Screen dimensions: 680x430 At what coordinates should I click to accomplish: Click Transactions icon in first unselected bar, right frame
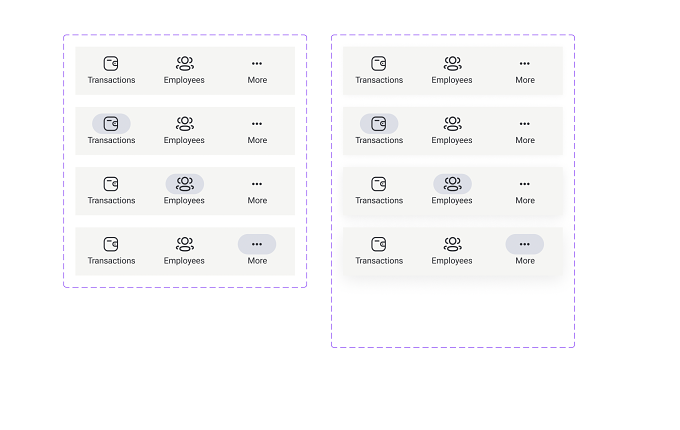pos(379,64)
